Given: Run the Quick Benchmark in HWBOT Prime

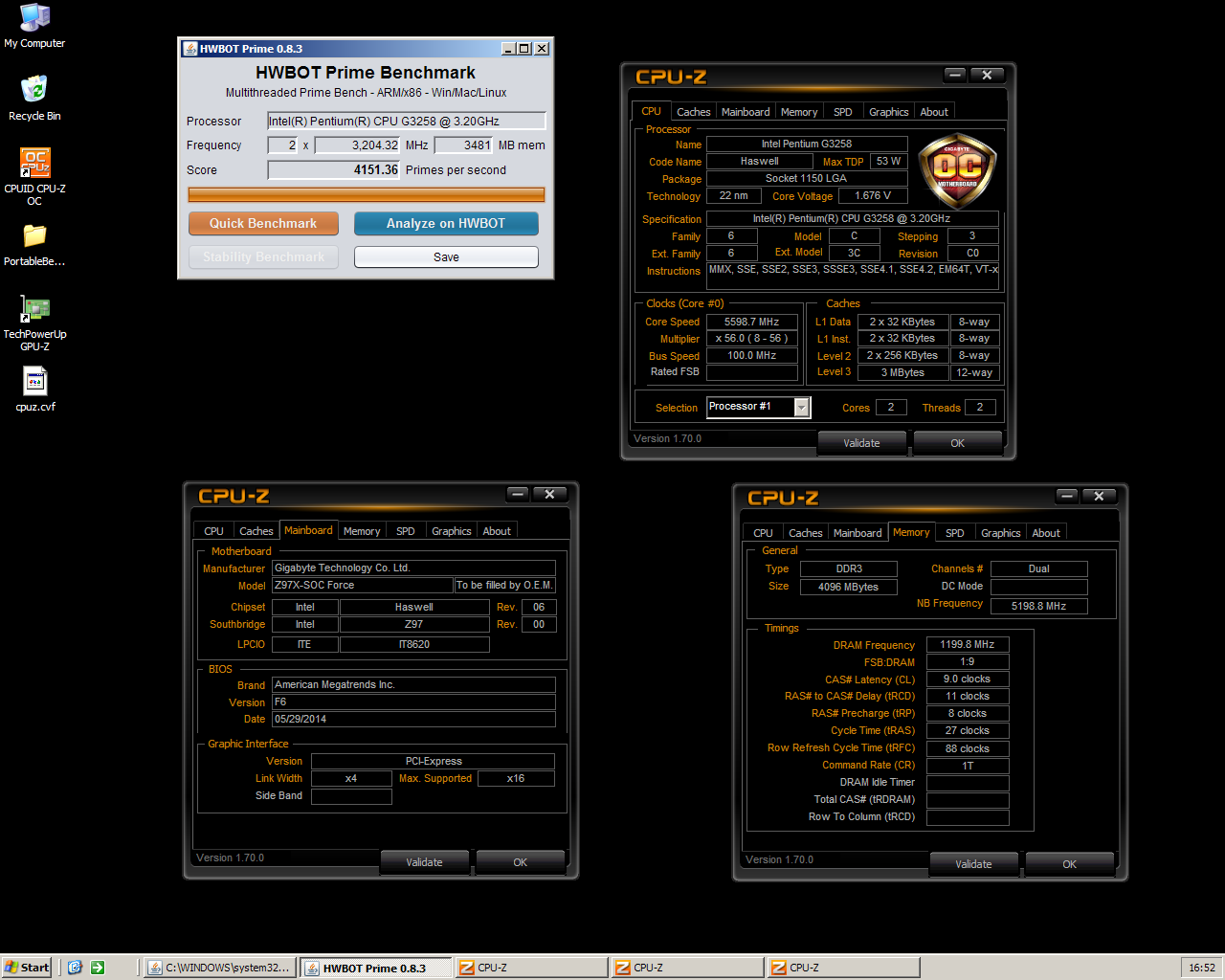Looking at the screenshot, I should [x=263, y=223].
